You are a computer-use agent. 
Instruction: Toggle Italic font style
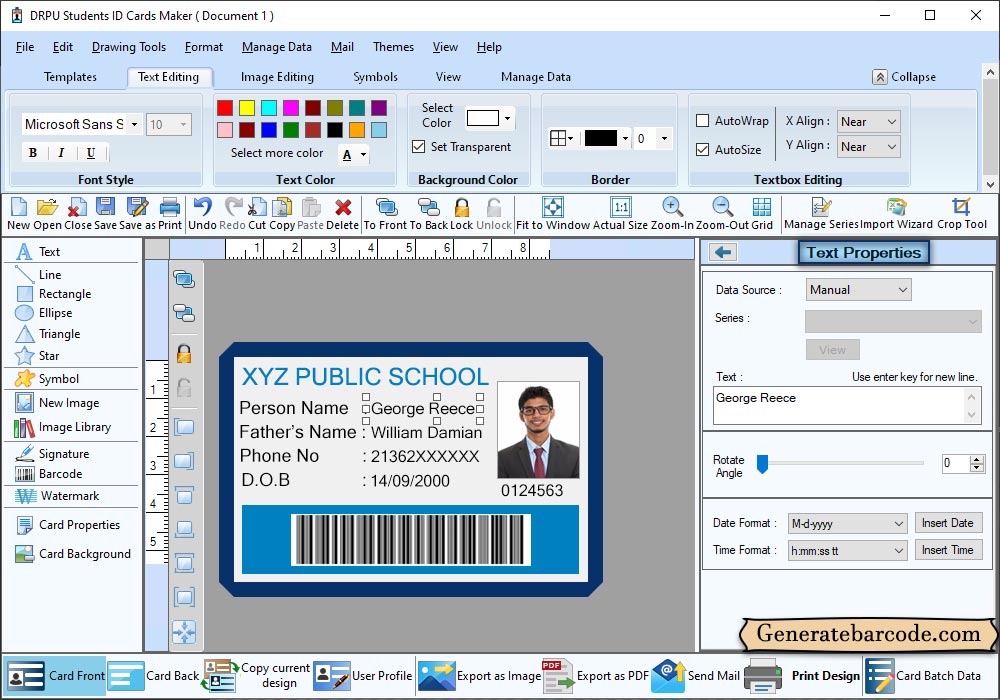[x=61, y=153]
